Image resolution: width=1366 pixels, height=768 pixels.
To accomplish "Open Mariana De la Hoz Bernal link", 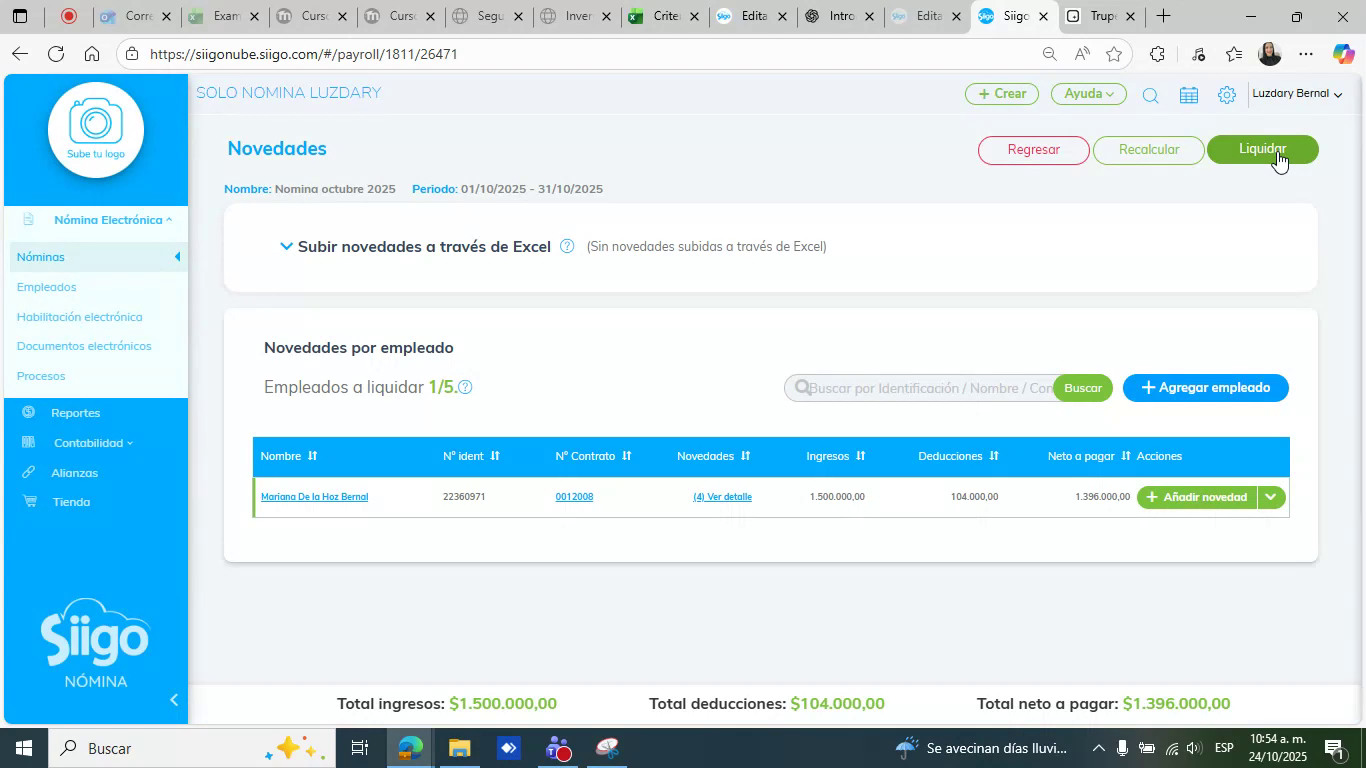I will (314, 497).
